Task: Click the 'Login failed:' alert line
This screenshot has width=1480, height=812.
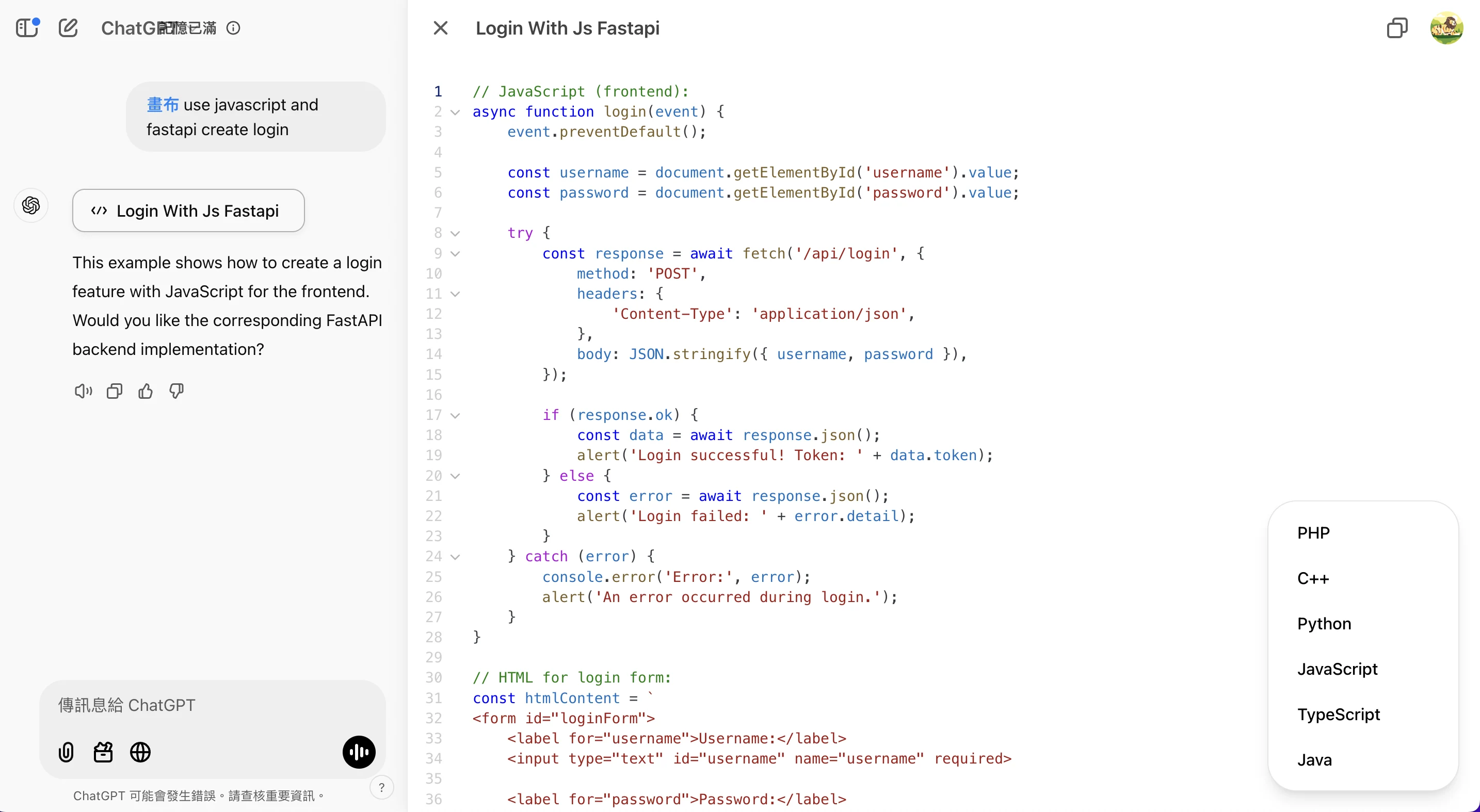Action: 746,516
